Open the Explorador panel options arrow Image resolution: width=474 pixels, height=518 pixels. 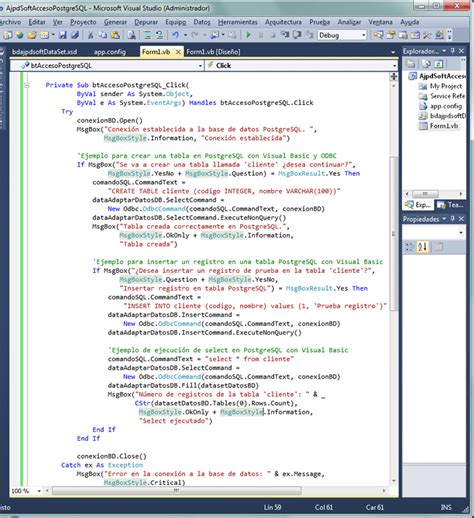point(444,51)
